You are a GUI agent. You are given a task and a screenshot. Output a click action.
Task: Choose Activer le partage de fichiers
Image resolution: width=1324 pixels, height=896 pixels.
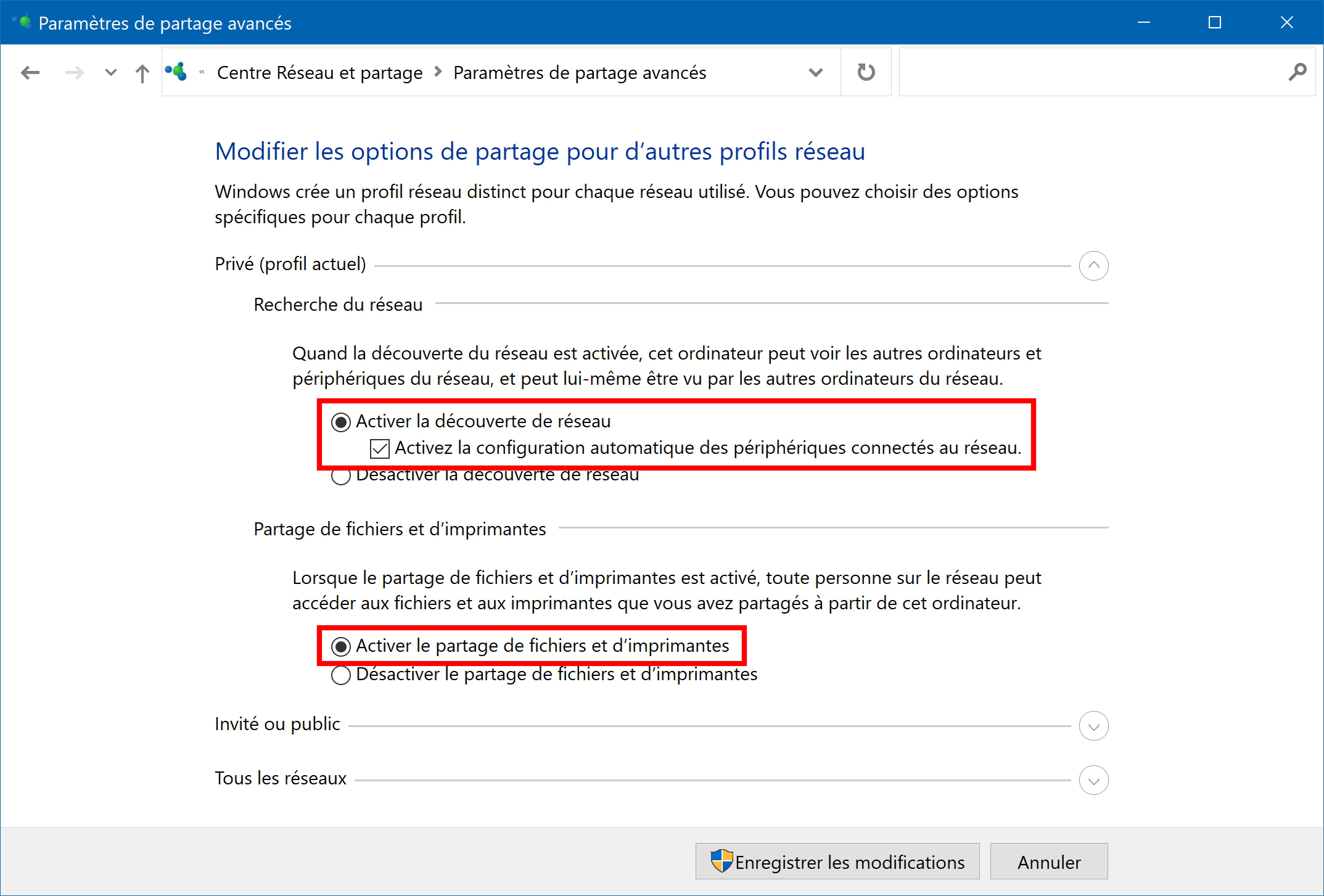click(340, 646)
